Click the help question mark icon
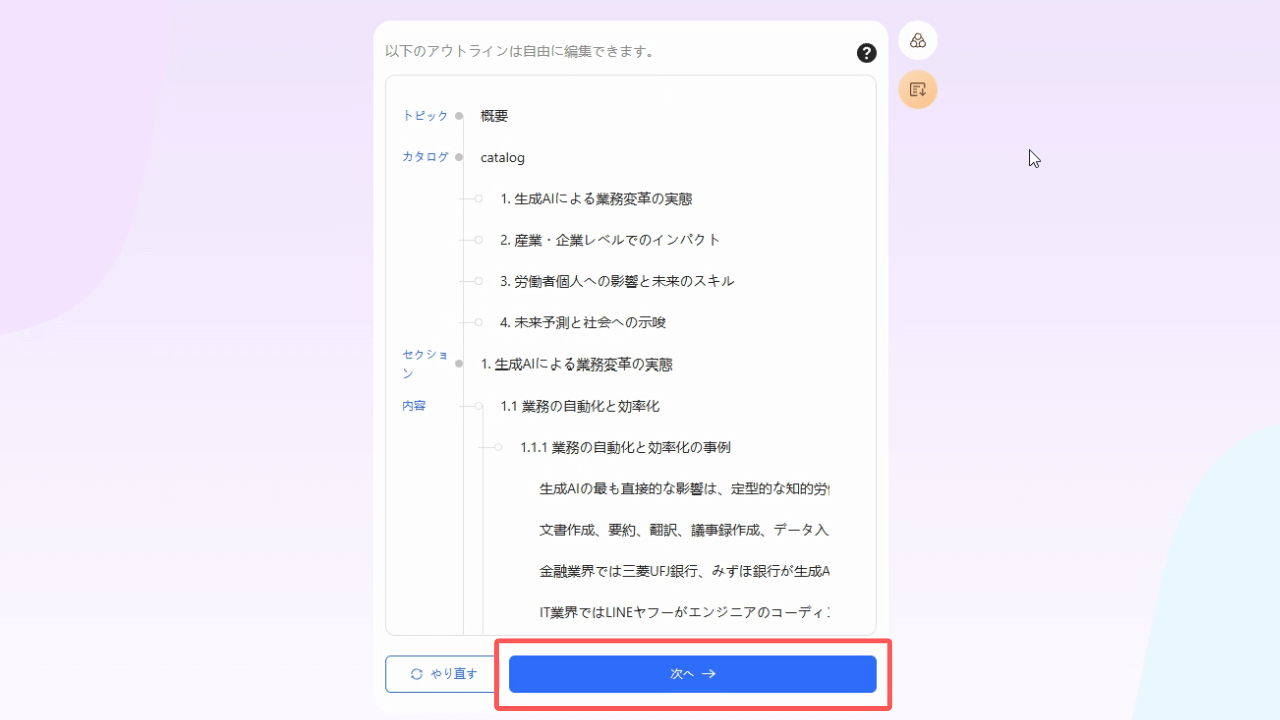This screenshot has width=1280, height=720. click(867, 53)
